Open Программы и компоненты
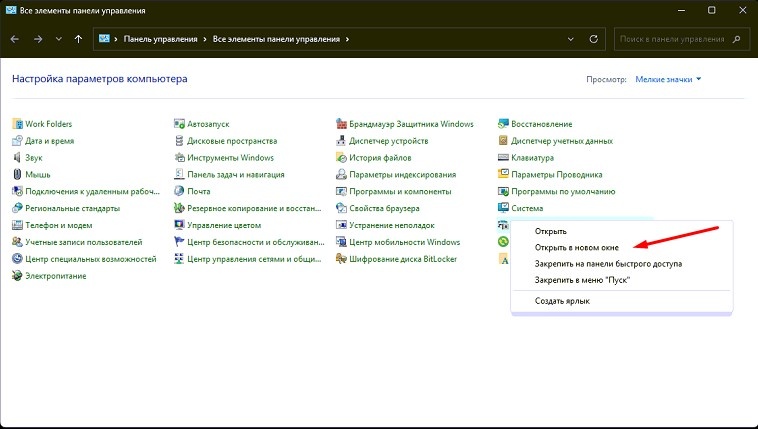The height and width of the screenshot is (429, 758). click(x=400, y=192)
